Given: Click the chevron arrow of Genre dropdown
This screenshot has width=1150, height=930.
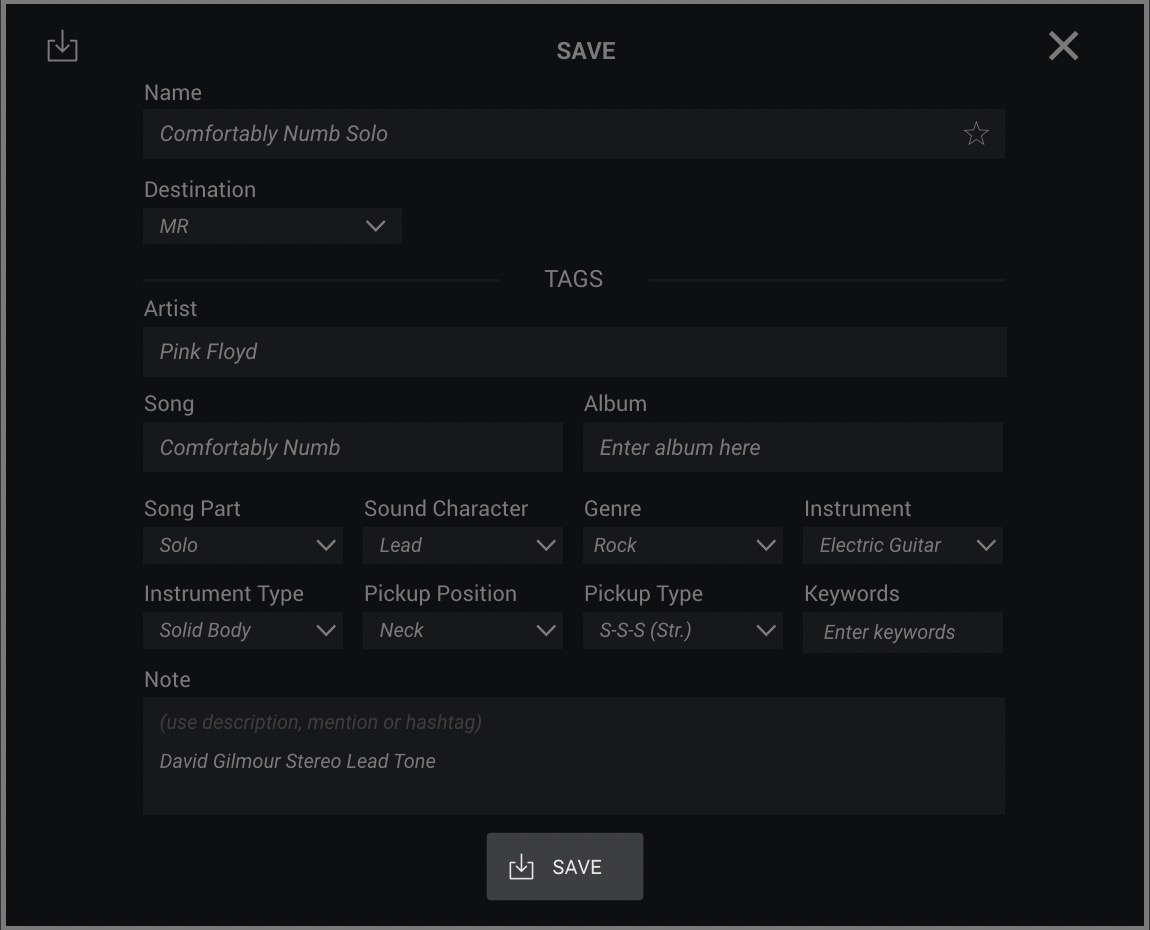Looking at the screenshot, I should tap(766, 545).
